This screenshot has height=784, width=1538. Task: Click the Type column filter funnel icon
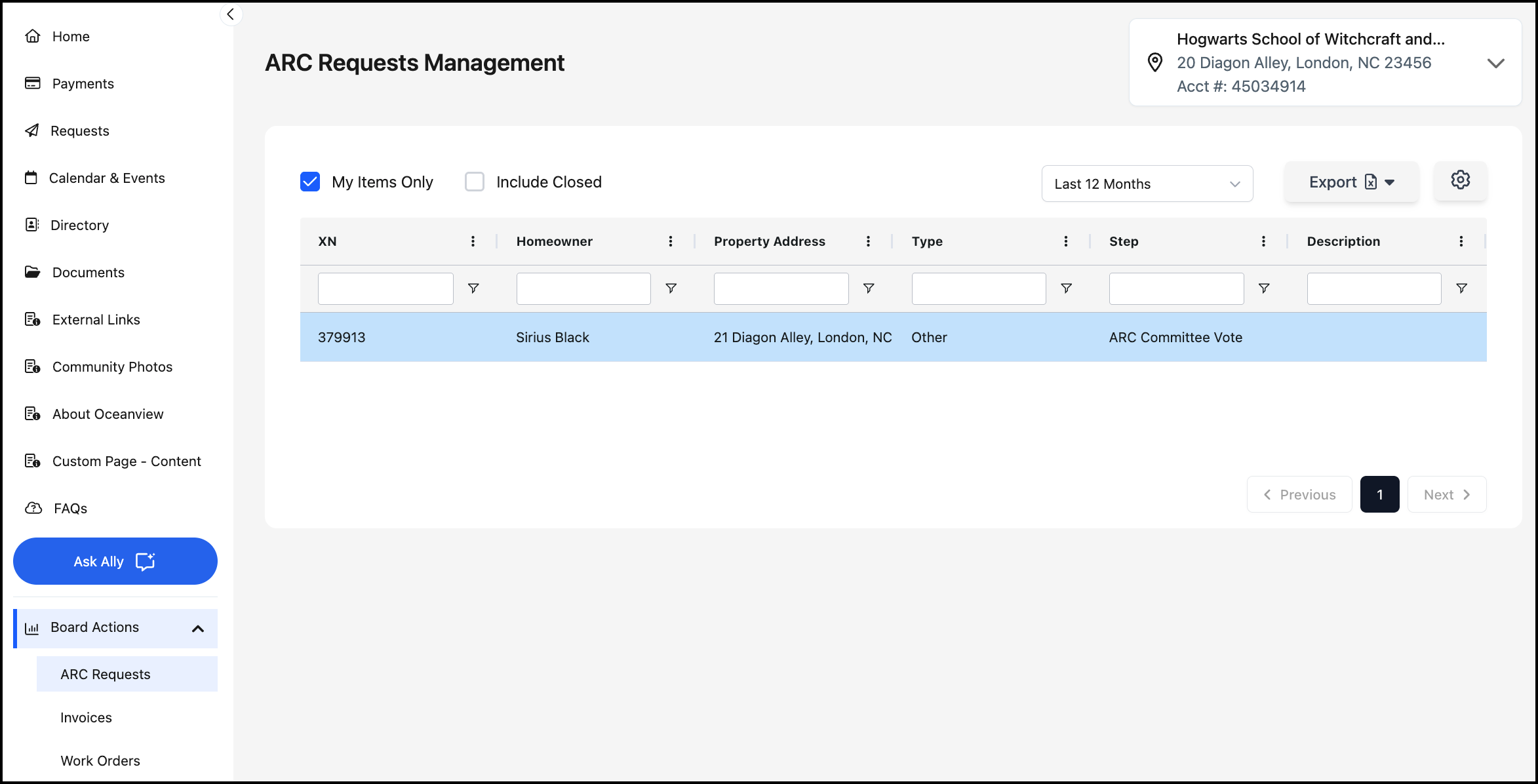tap(1067, 288)
